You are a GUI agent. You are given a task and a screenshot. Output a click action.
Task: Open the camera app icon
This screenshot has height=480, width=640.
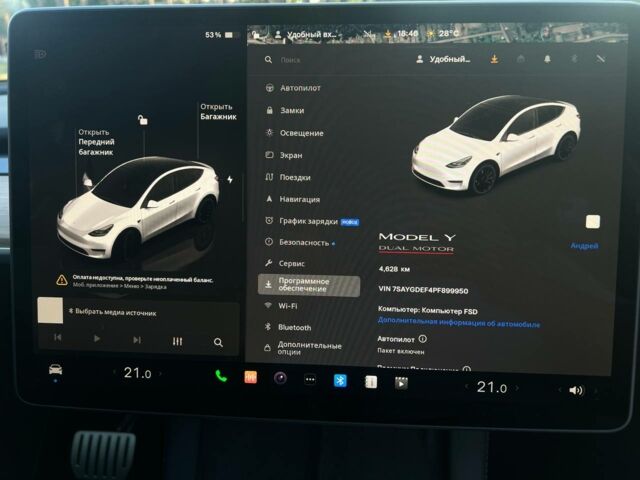click(x=280, y=378)
